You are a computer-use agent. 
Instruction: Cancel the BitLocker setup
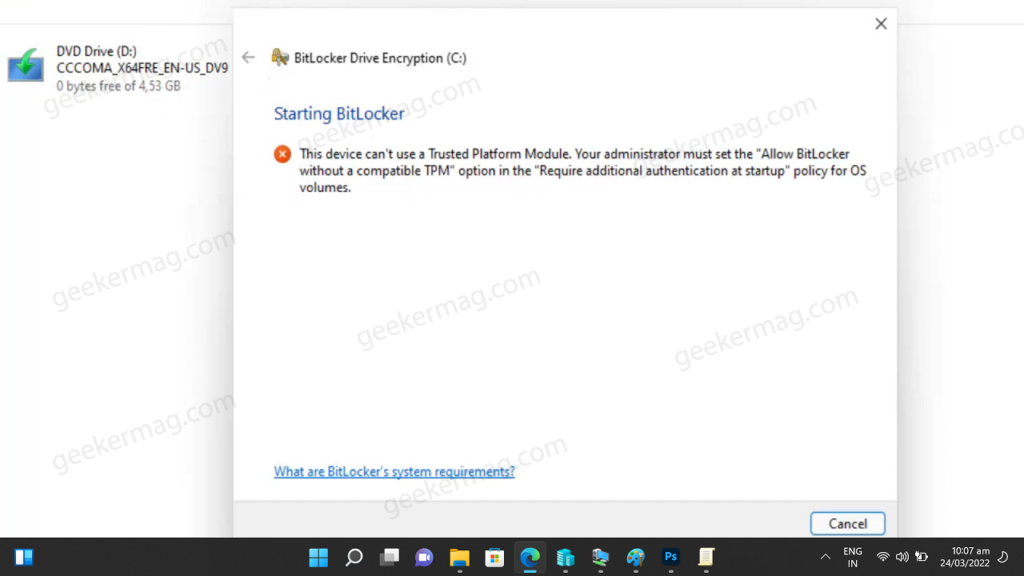848,524
